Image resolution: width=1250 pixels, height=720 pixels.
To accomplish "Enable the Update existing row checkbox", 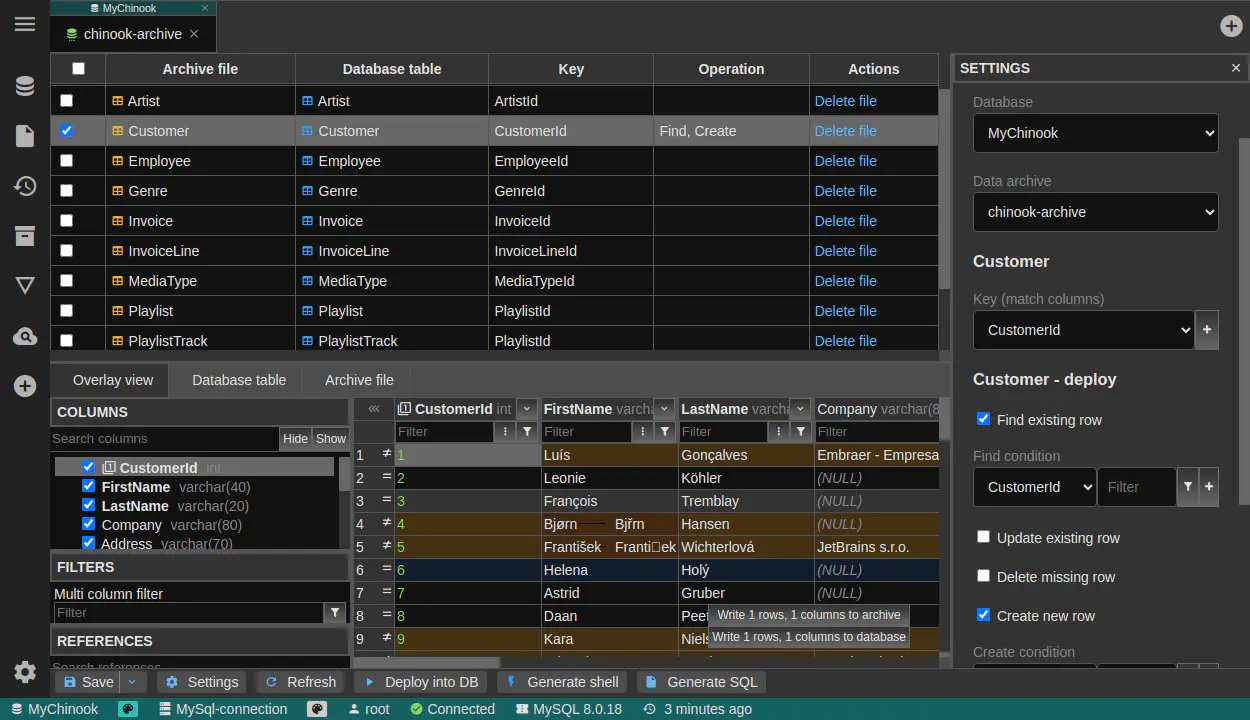I will tap(983, 537).
